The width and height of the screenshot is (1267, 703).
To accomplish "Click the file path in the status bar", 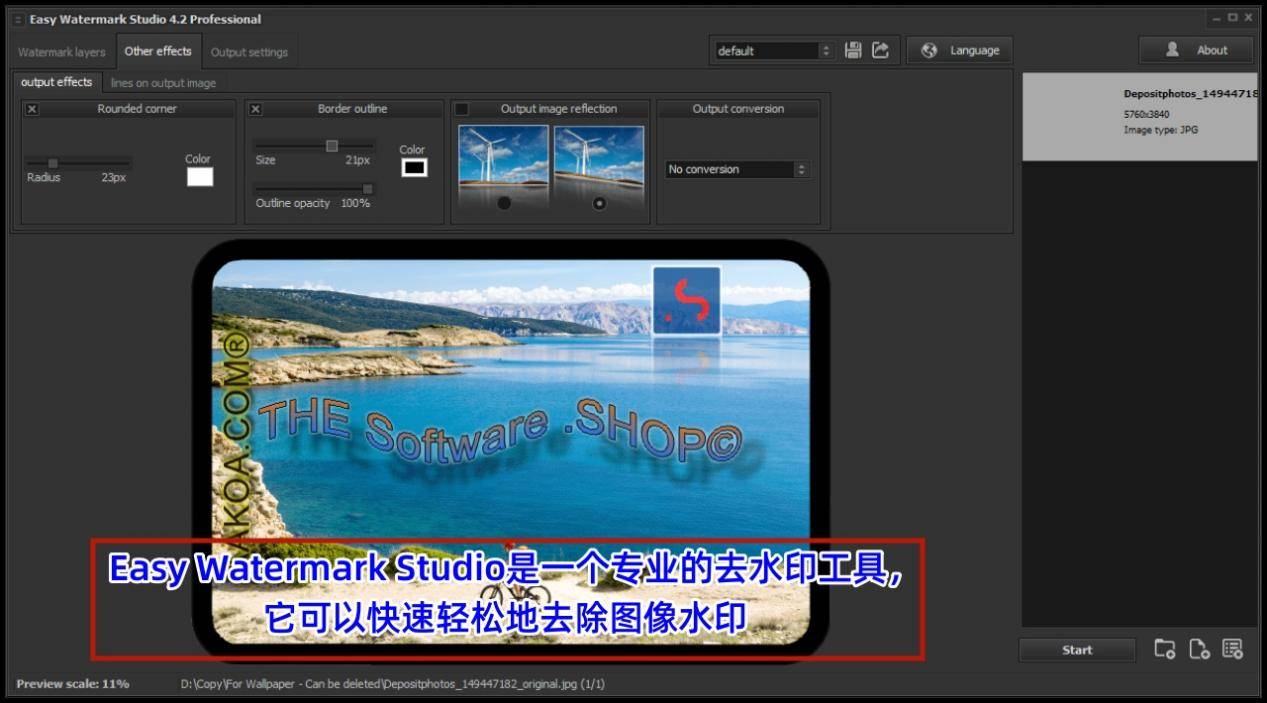I will (392, 684).
